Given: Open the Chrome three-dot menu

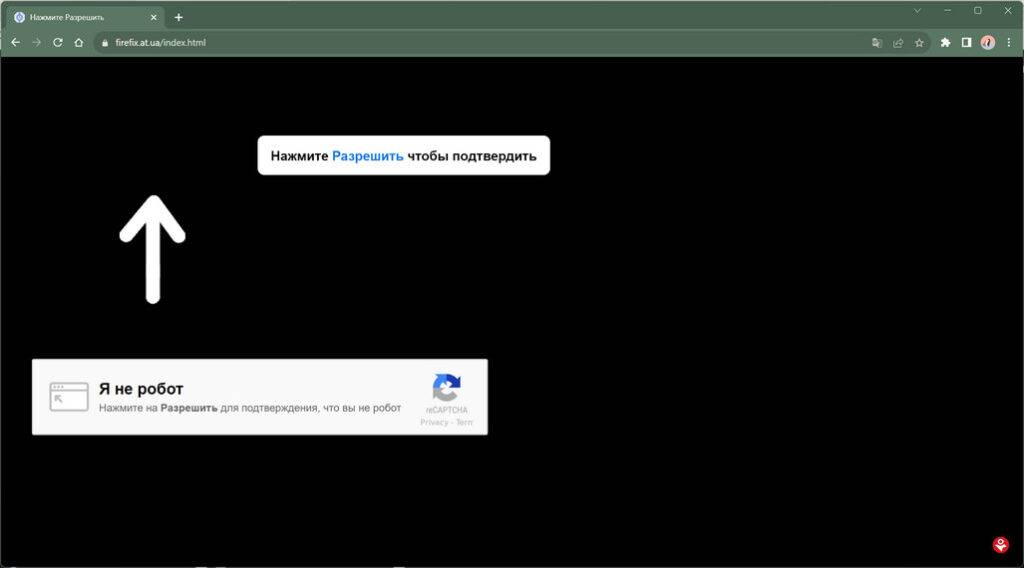Looking at the screenshot, I should coord(1008,42).
